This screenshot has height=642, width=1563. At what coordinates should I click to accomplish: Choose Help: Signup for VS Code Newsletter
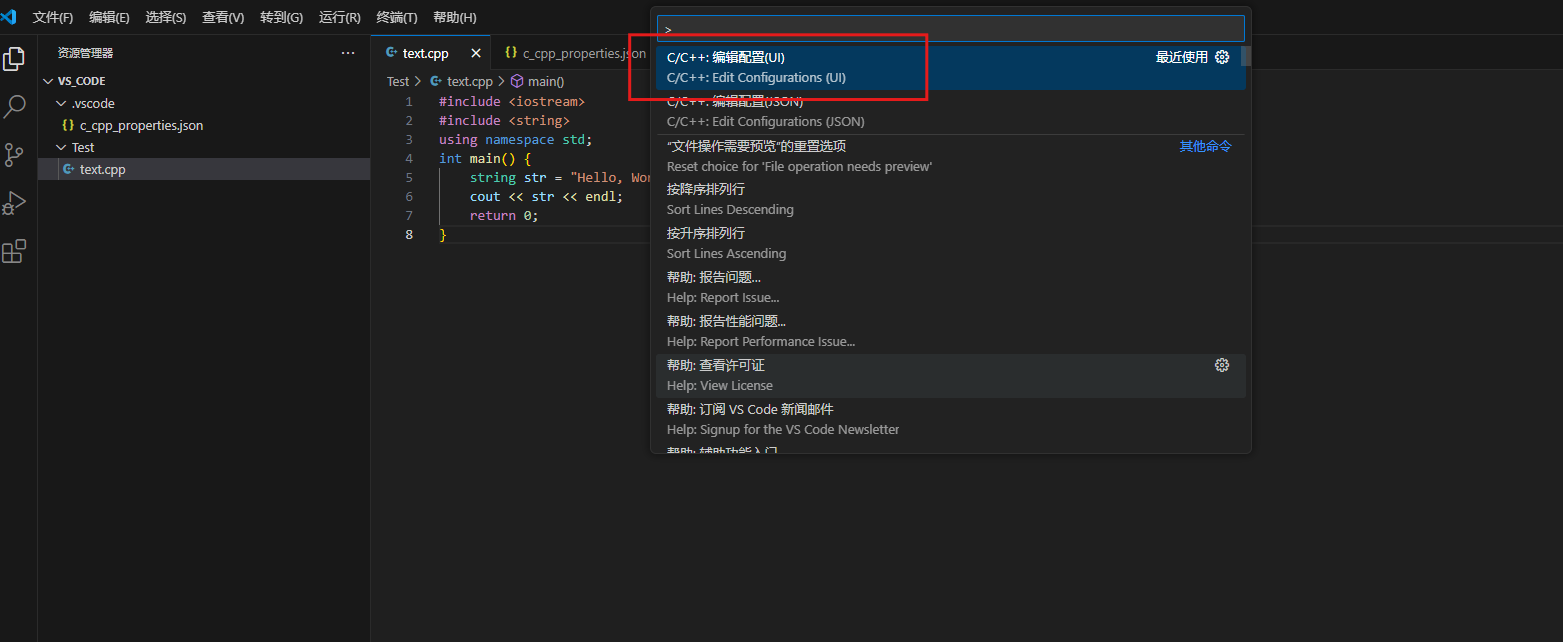pyautogui.click(x=950, y=419)
